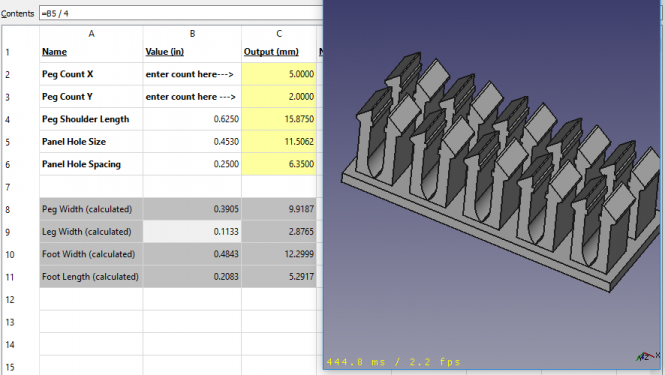Select row 12 header

[20, 299]
